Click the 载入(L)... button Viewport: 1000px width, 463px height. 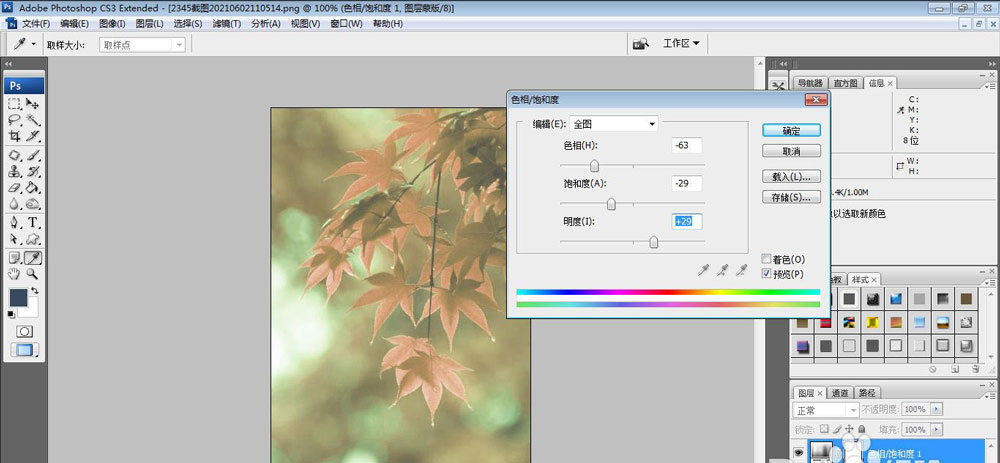(x=791, y=176)
